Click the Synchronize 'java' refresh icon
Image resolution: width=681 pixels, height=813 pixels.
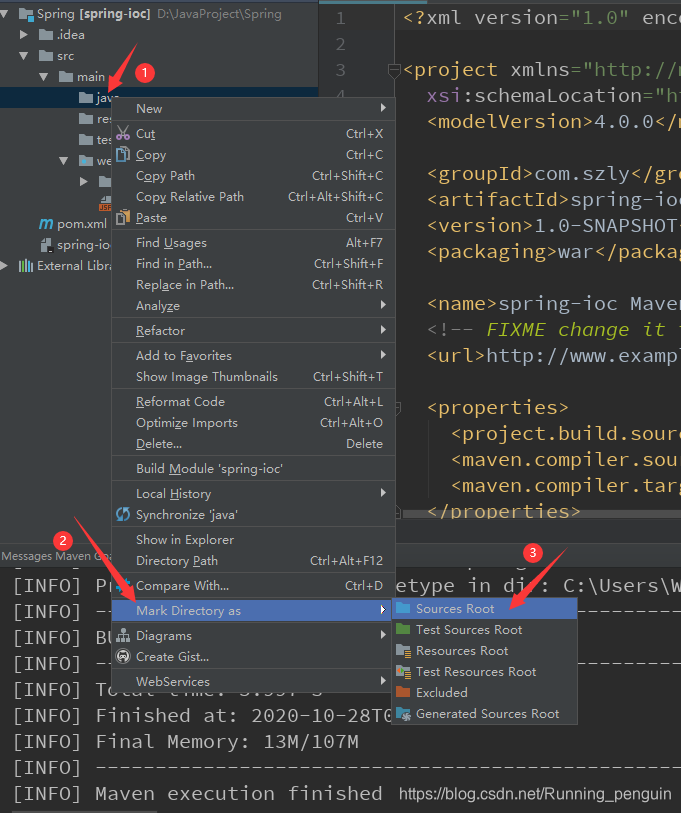(123, 514)
